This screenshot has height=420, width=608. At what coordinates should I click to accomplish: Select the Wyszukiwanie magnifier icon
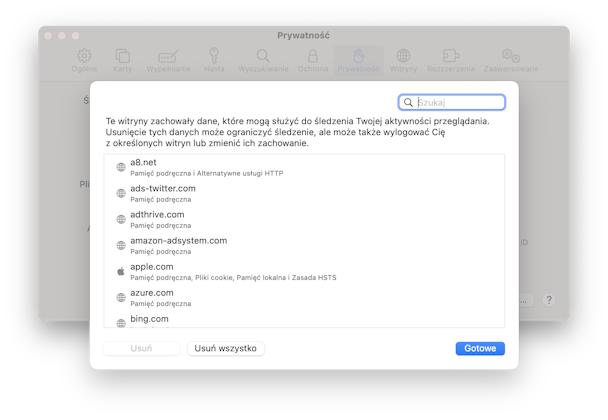click(263, 56)
